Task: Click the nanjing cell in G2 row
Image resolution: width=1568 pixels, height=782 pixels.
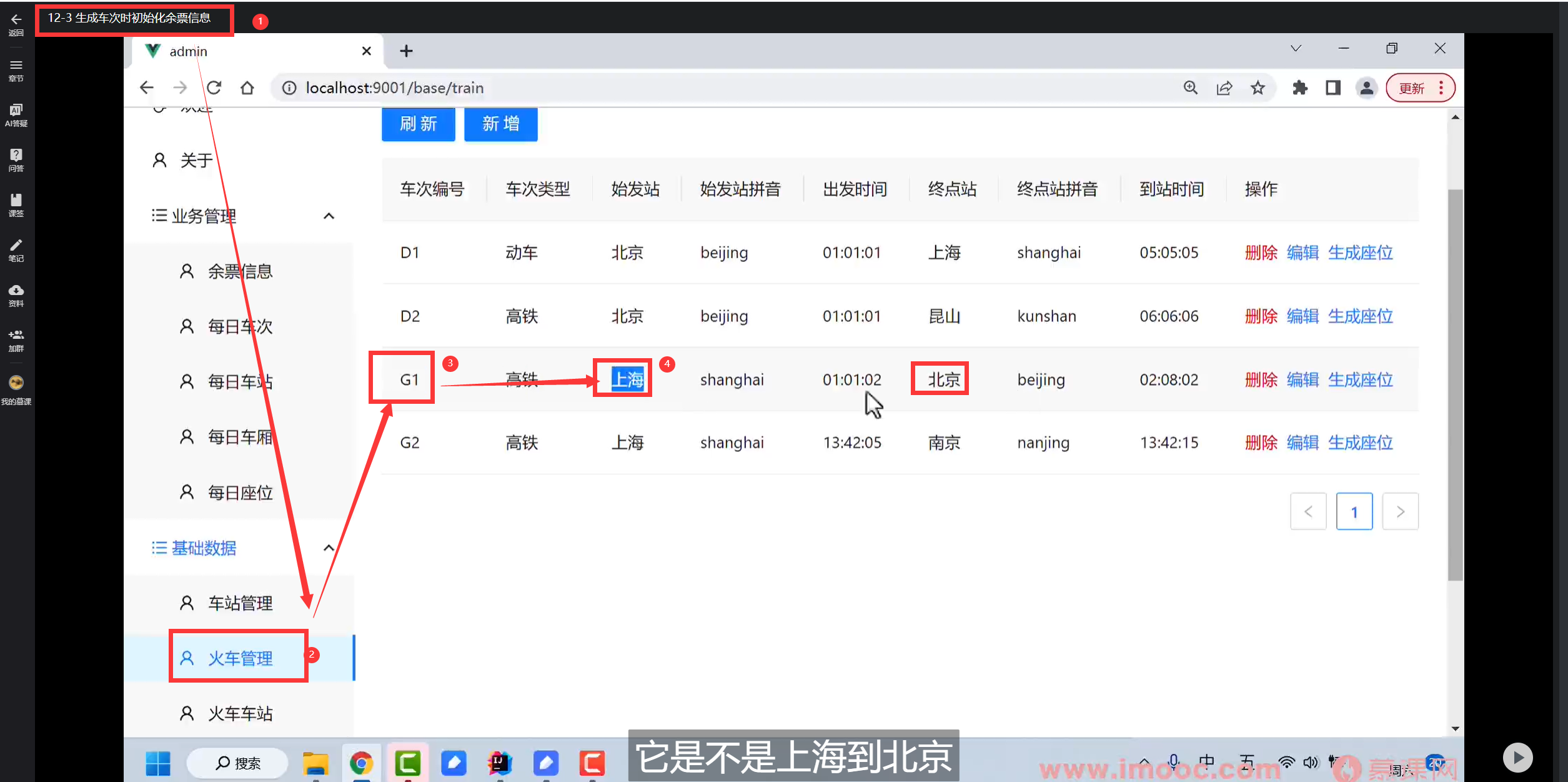Action: point(1043,443)
